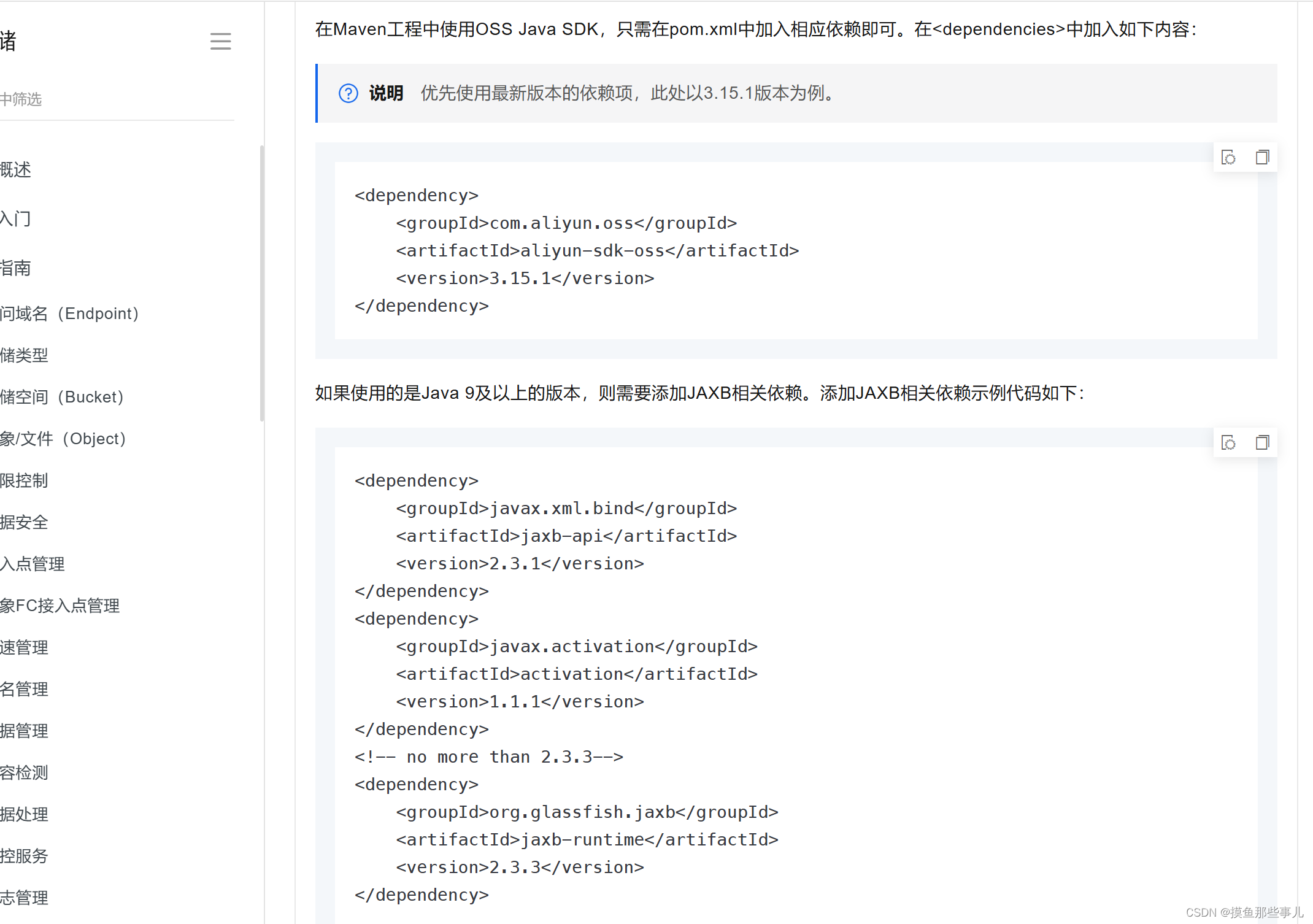Open the 据安全 sidebar item
This screenshot has width=1313, height=924.
coord(24,522)
